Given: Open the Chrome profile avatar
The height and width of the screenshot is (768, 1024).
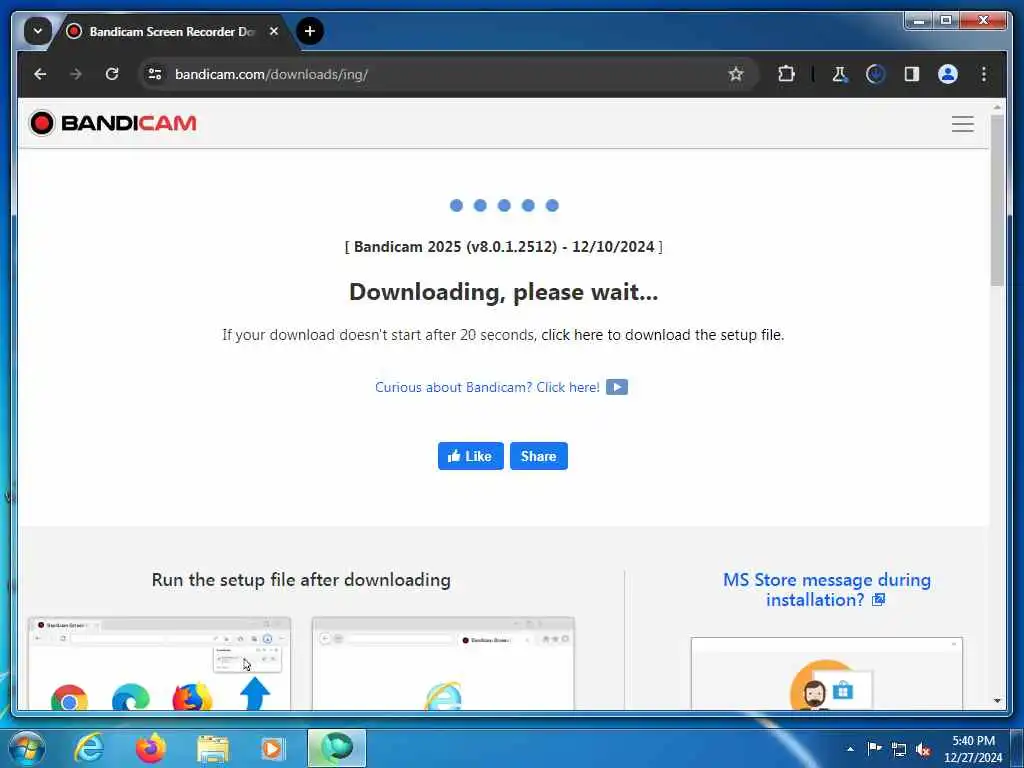Looking at the screenshot, I should pyautogui.click(x=948, y=74).
